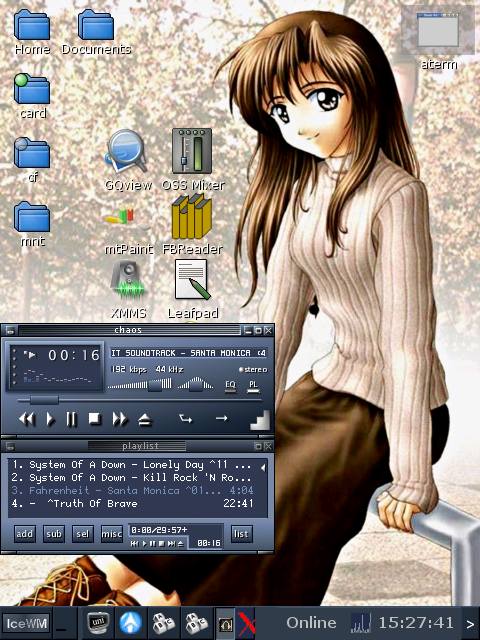Select playlist entry Fahrenheit - Santa Monica

pyautogui.click(x=131, y=490)
